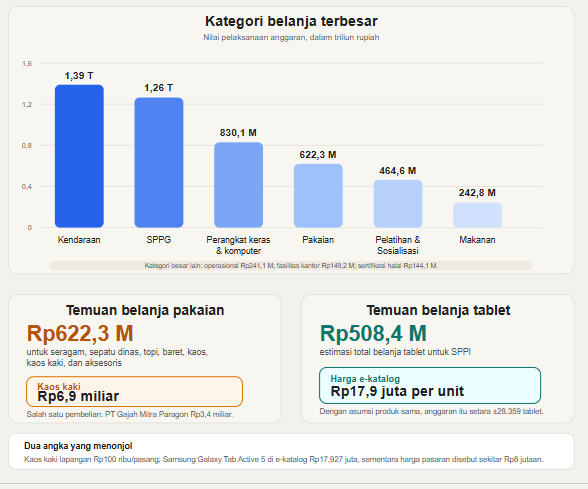This screenshot has width=588, height=489.
Task: Select the SPPG bar labeled 1,26 T
Action: coord(159,162)
